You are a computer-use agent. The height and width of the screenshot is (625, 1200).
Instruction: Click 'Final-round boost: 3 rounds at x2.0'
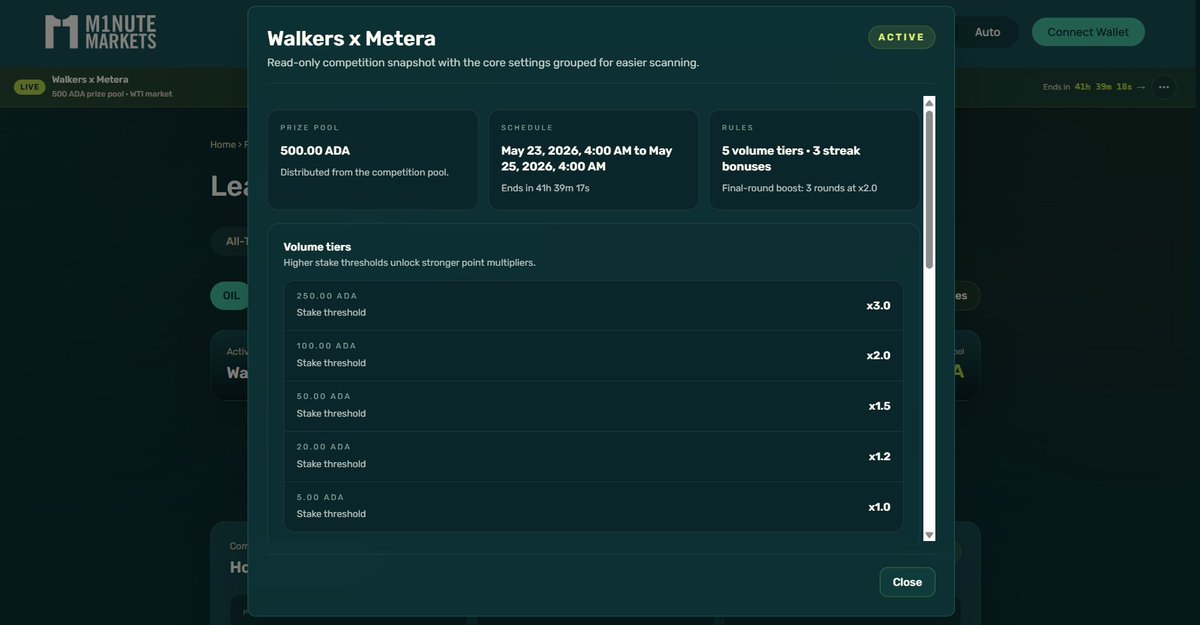[799, 188]
